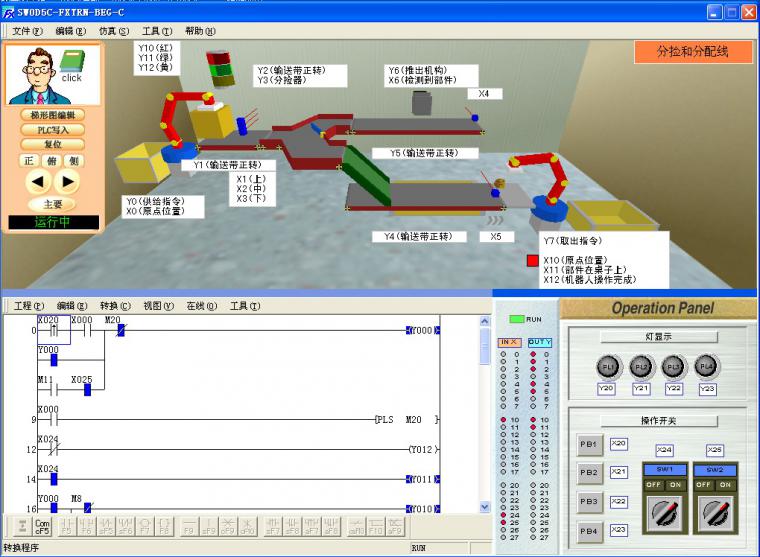Click the ladder editor scrollbar down arrow
The image size is (760, 557).
click(485, 504)
